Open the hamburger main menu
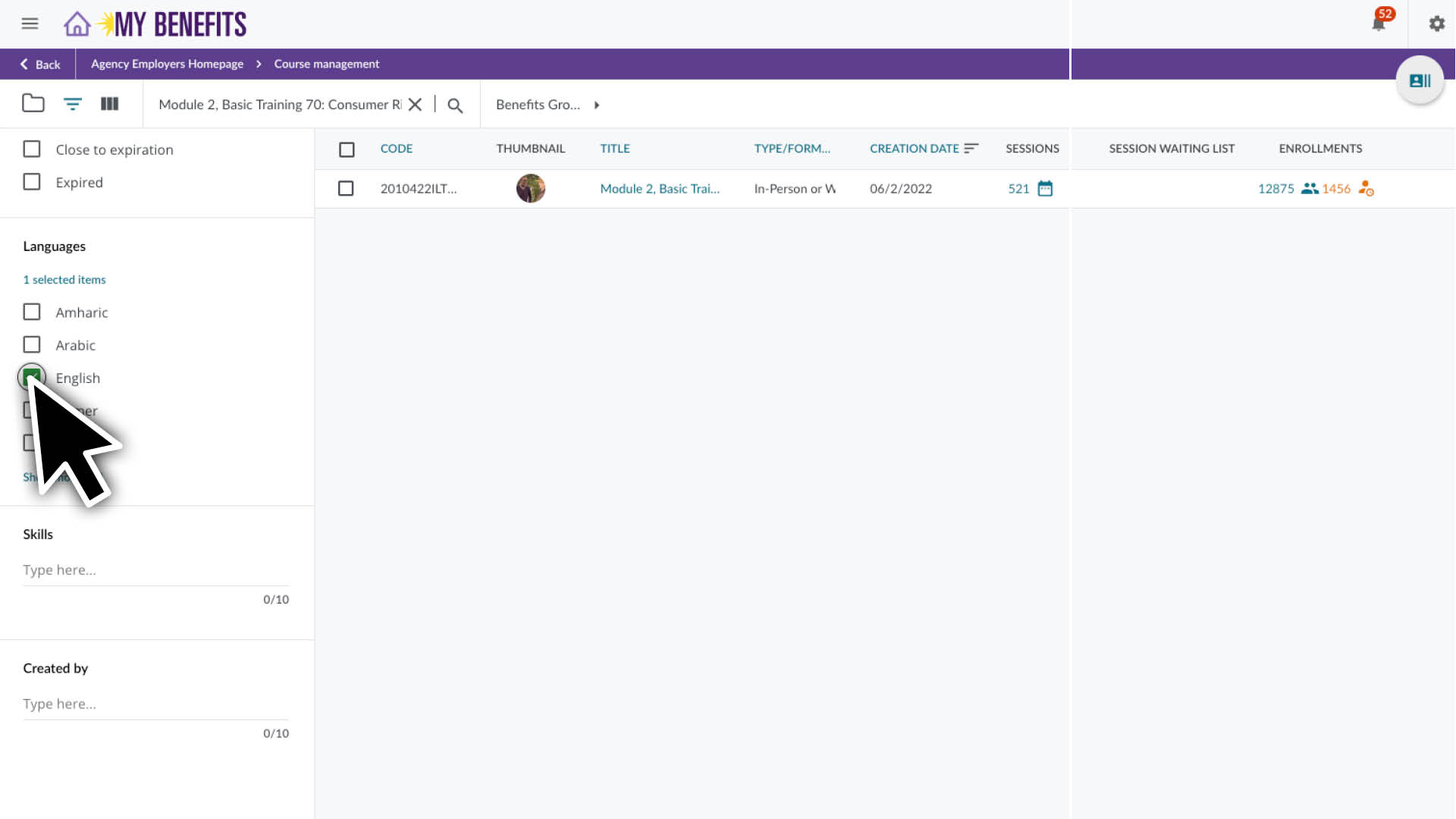This screenshot has width=1456, height=819. 30,24
